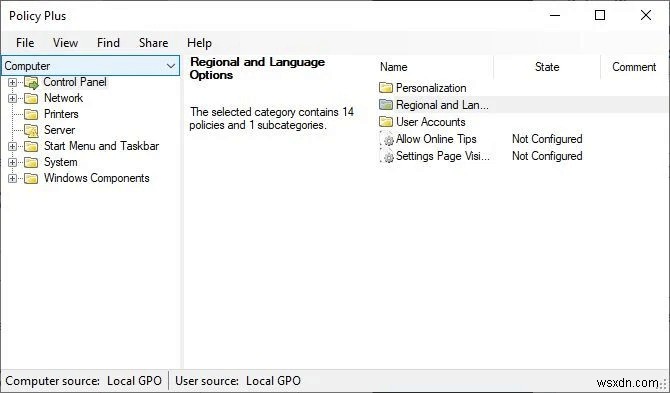Select Control Panel in the tree
This screenshot has height=393, width=670.
pyautogui.click(x=75, y=82)
